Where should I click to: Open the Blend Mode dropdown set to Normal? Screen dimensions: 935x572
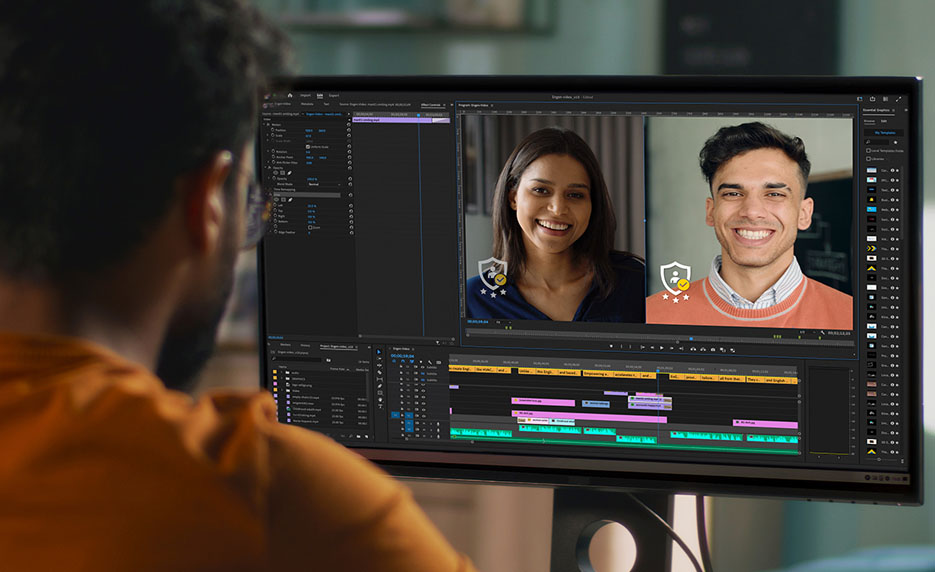click(x=323, y=184)
